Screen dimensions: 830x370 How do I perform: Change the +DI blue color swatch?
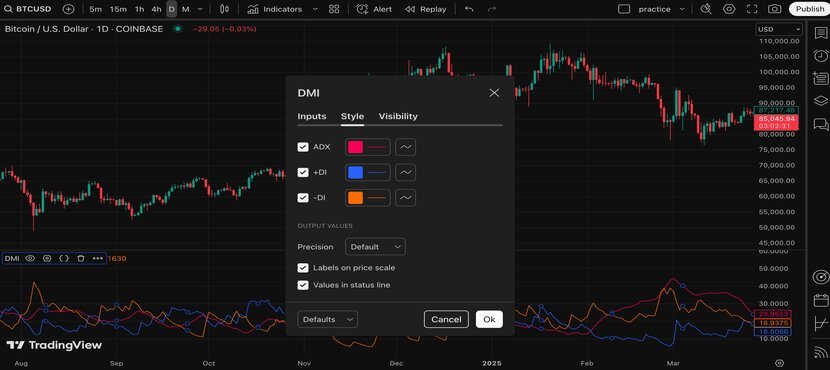pos(355,172)
